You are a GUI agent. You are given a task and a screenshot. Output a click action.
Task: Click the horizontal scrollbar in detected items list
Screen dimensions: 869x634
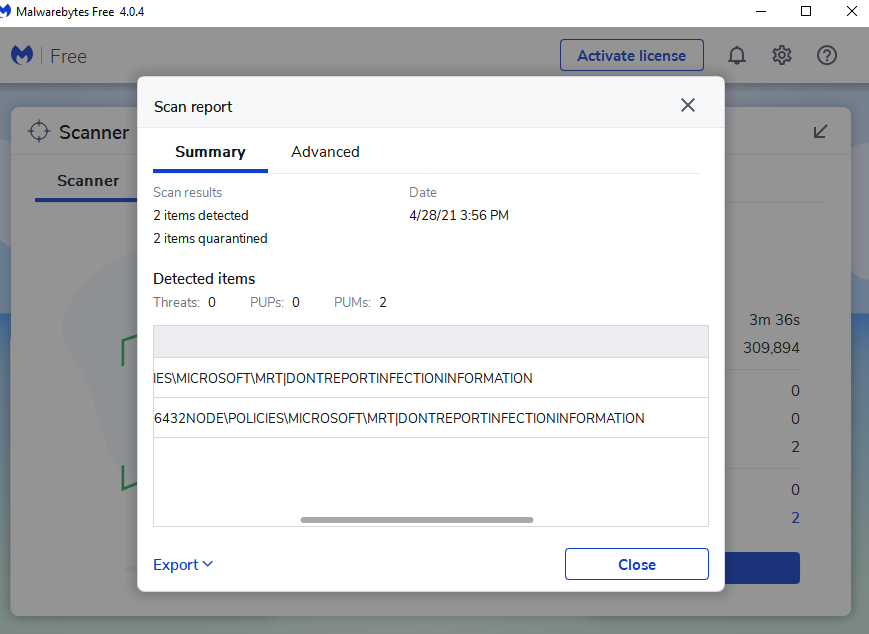click(417, 520)
